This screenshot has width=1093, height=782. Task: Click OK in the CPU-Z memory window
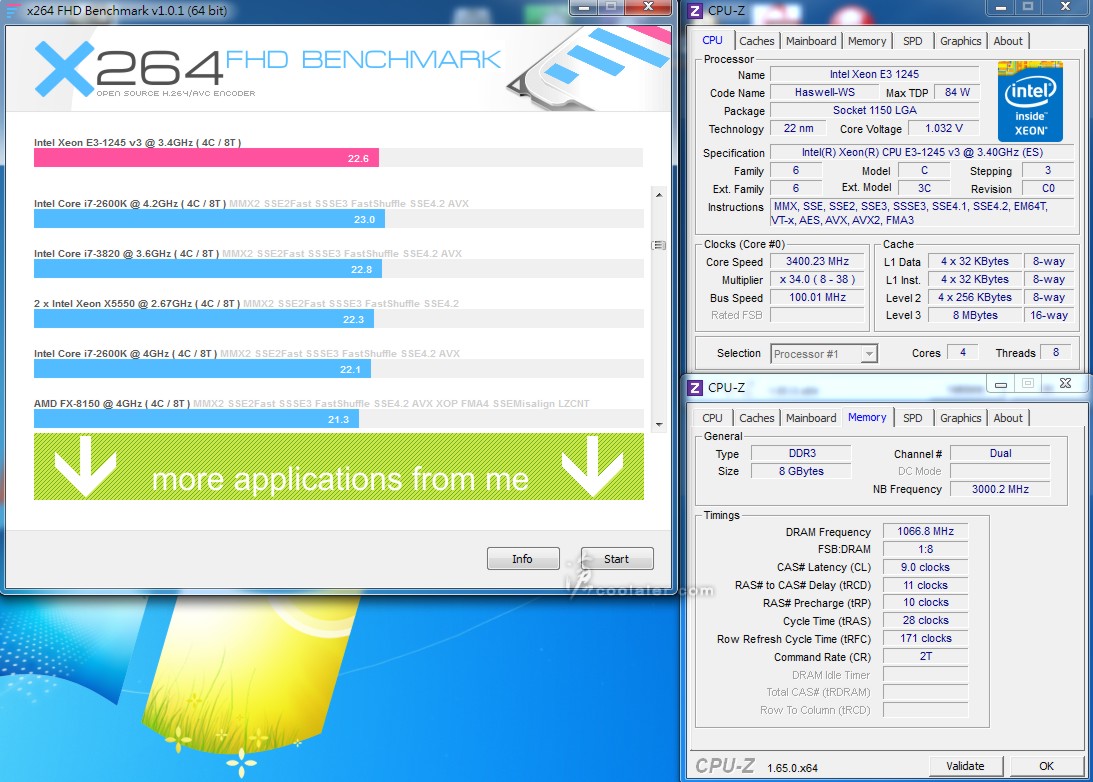1046,766
